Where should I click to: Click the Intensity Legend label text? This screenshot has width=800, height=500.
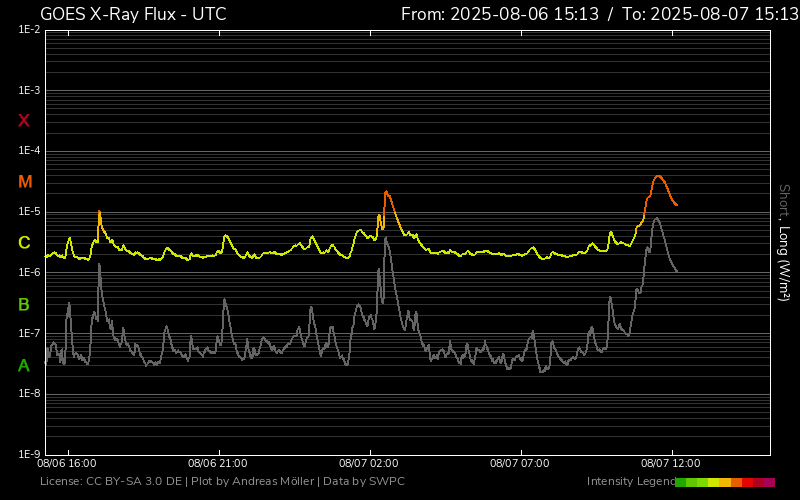(629, 482)
